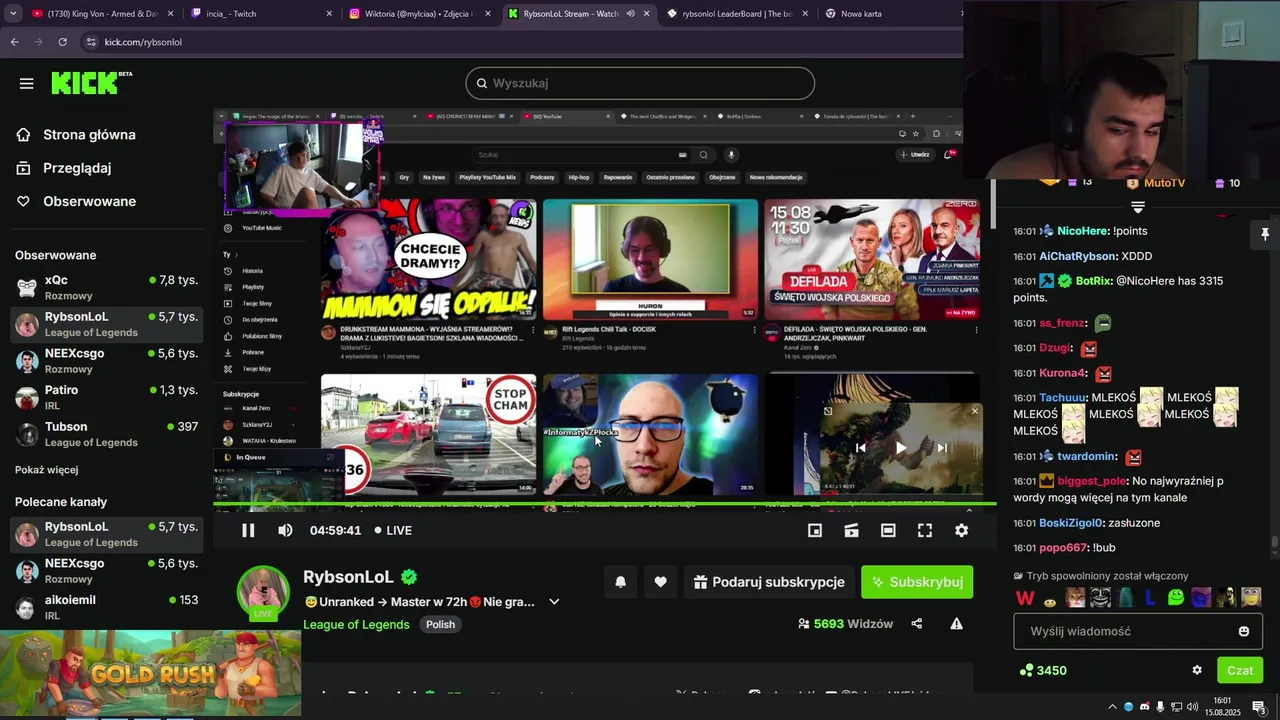Close the mini player overlay
The height and width of the screenshot is (720, 1280).
point(975,411)
